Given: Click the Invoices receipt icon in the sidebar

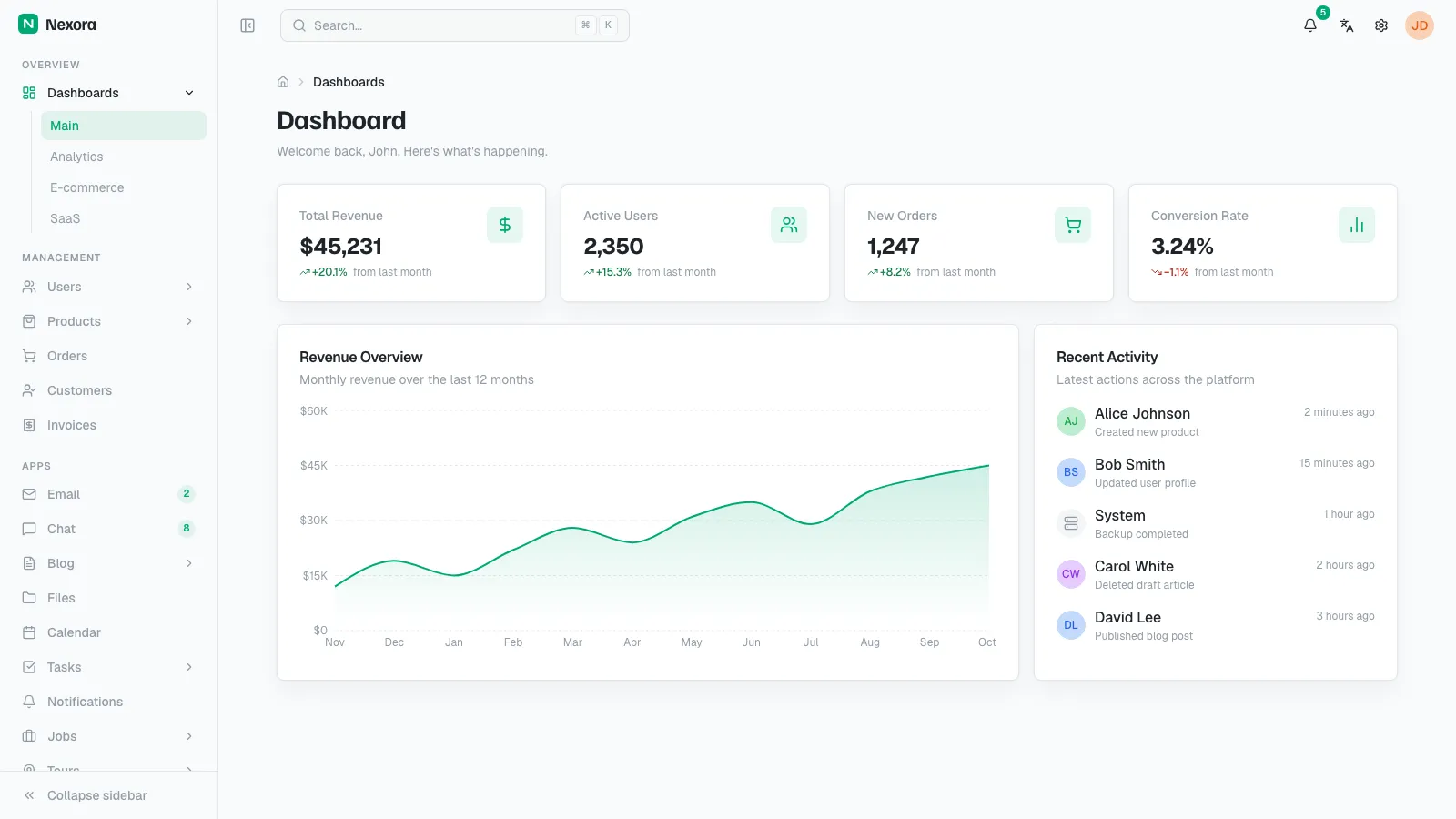Looking at the screenshot, I should click(x=29, y=425).
